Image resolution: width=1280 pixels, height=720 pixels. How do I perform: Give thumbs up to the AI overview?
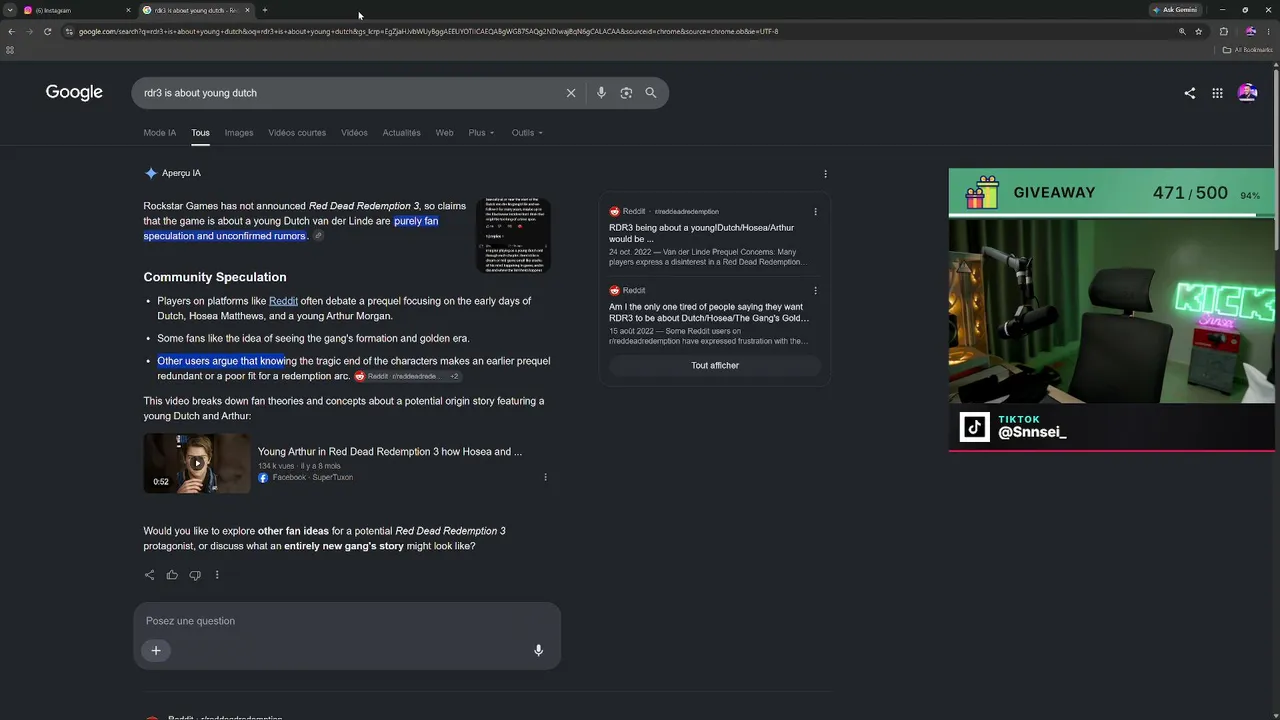coord(172,575)
